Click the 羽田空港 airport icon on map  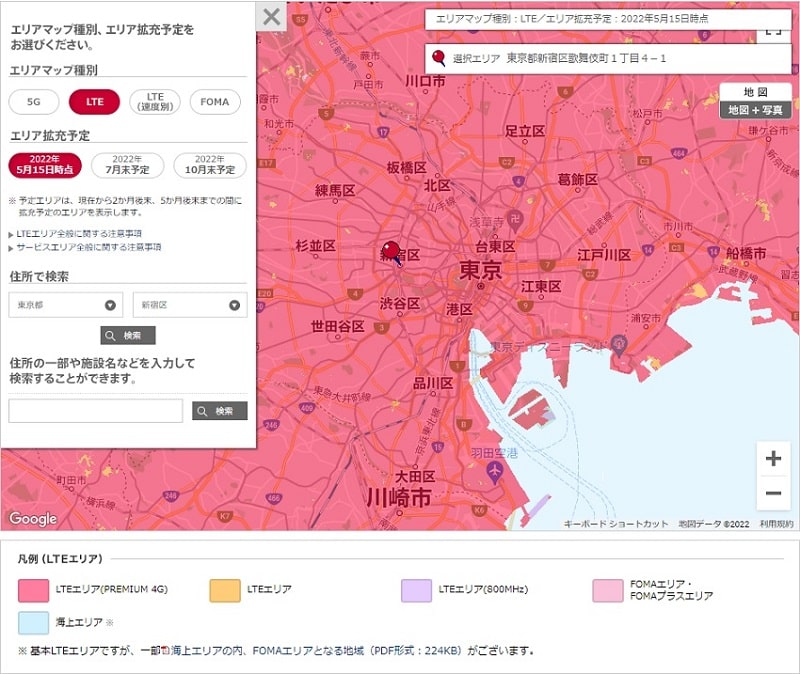tap(494, 472)
